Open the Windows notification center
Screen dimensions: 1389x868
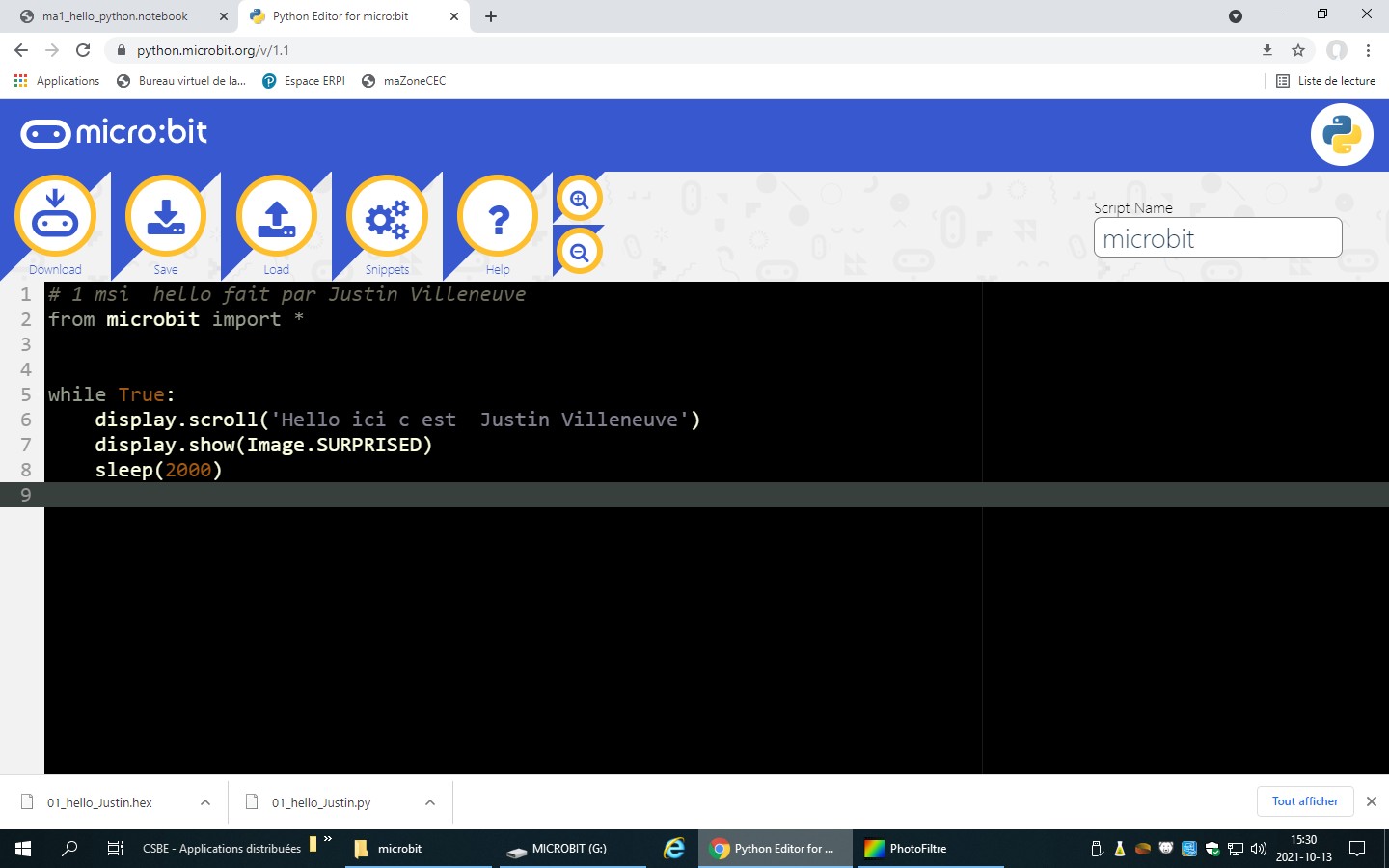click(x=1357, y=849)
